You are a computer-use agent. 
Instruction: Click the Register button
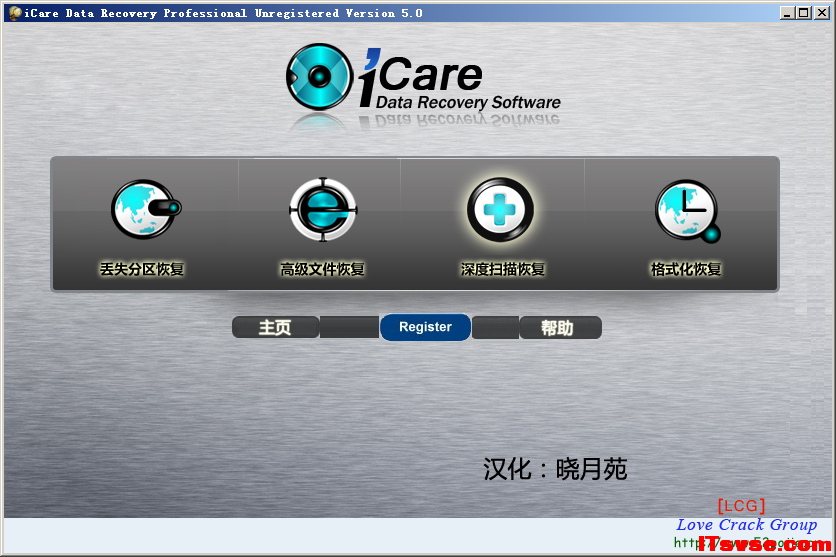(x=425, y=327)
